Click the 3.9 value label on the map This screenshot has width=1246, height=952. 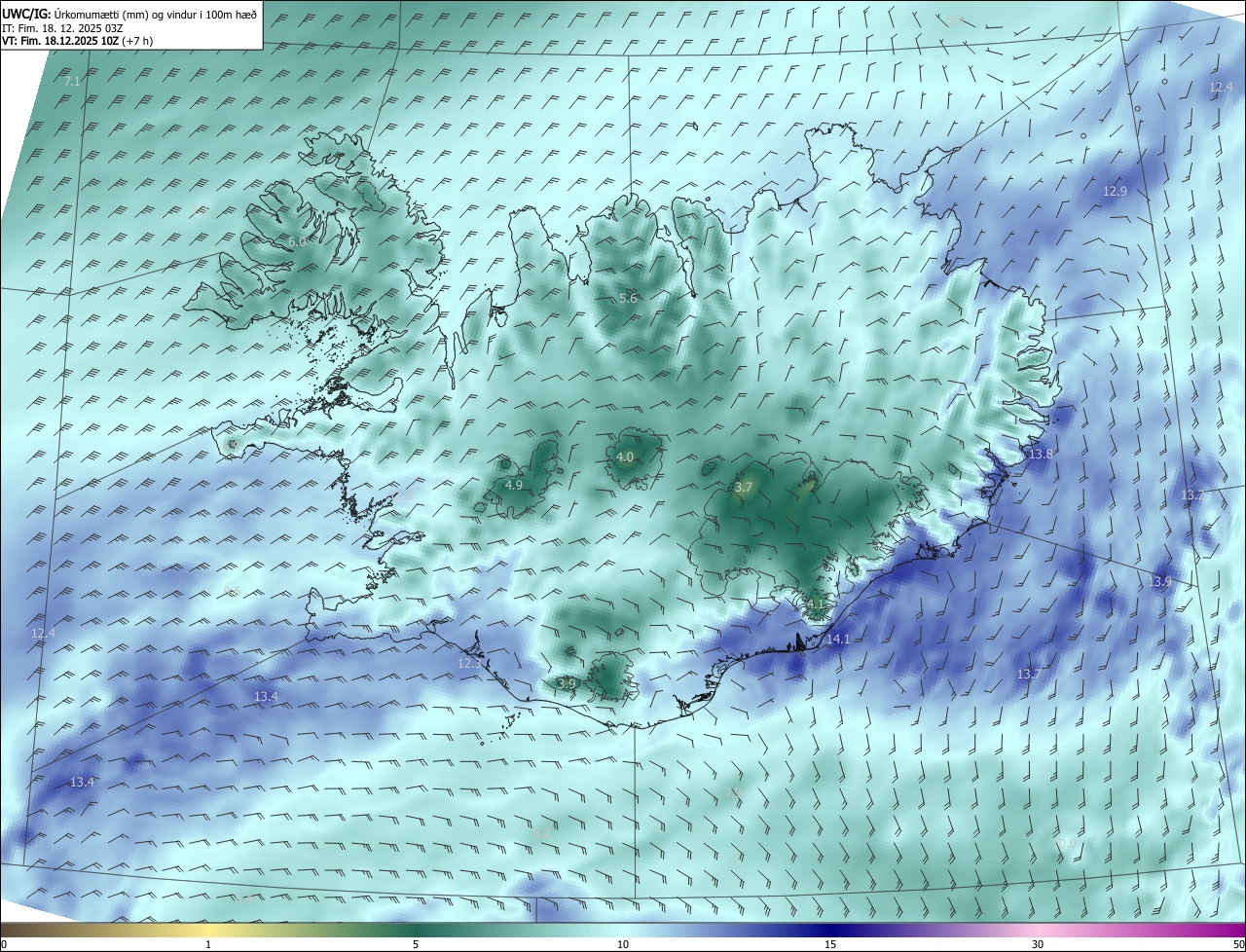tap(567, 684)
